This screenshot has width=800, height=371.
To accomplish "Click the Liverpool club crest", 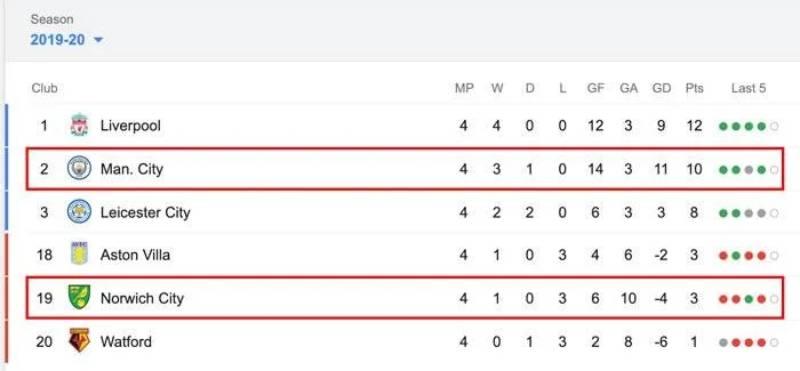I will coord(79,126).
